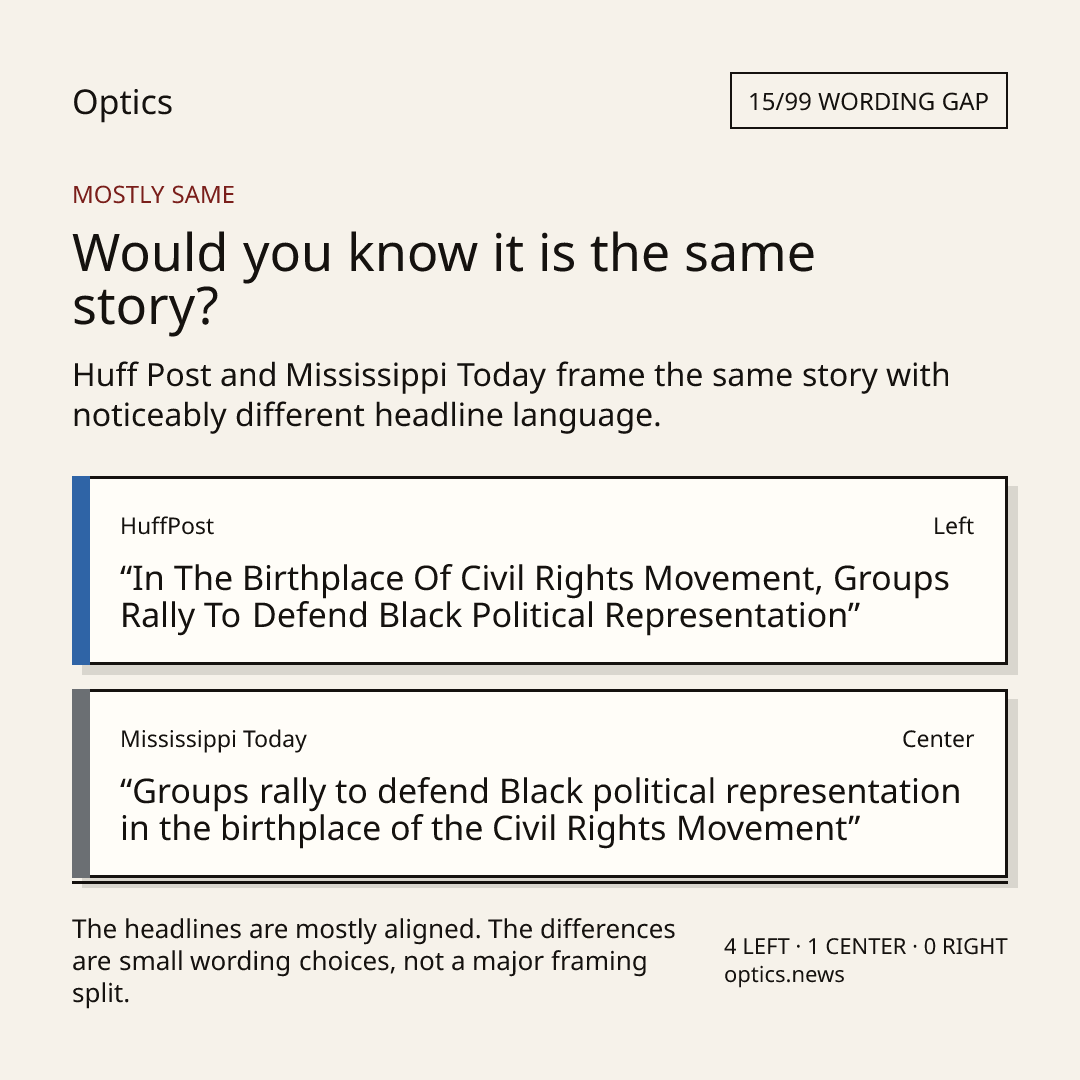This screenshot has height=1080, width=1080.
Task: Click the blue color bar on HuffPost card
Action: point(81,570)
